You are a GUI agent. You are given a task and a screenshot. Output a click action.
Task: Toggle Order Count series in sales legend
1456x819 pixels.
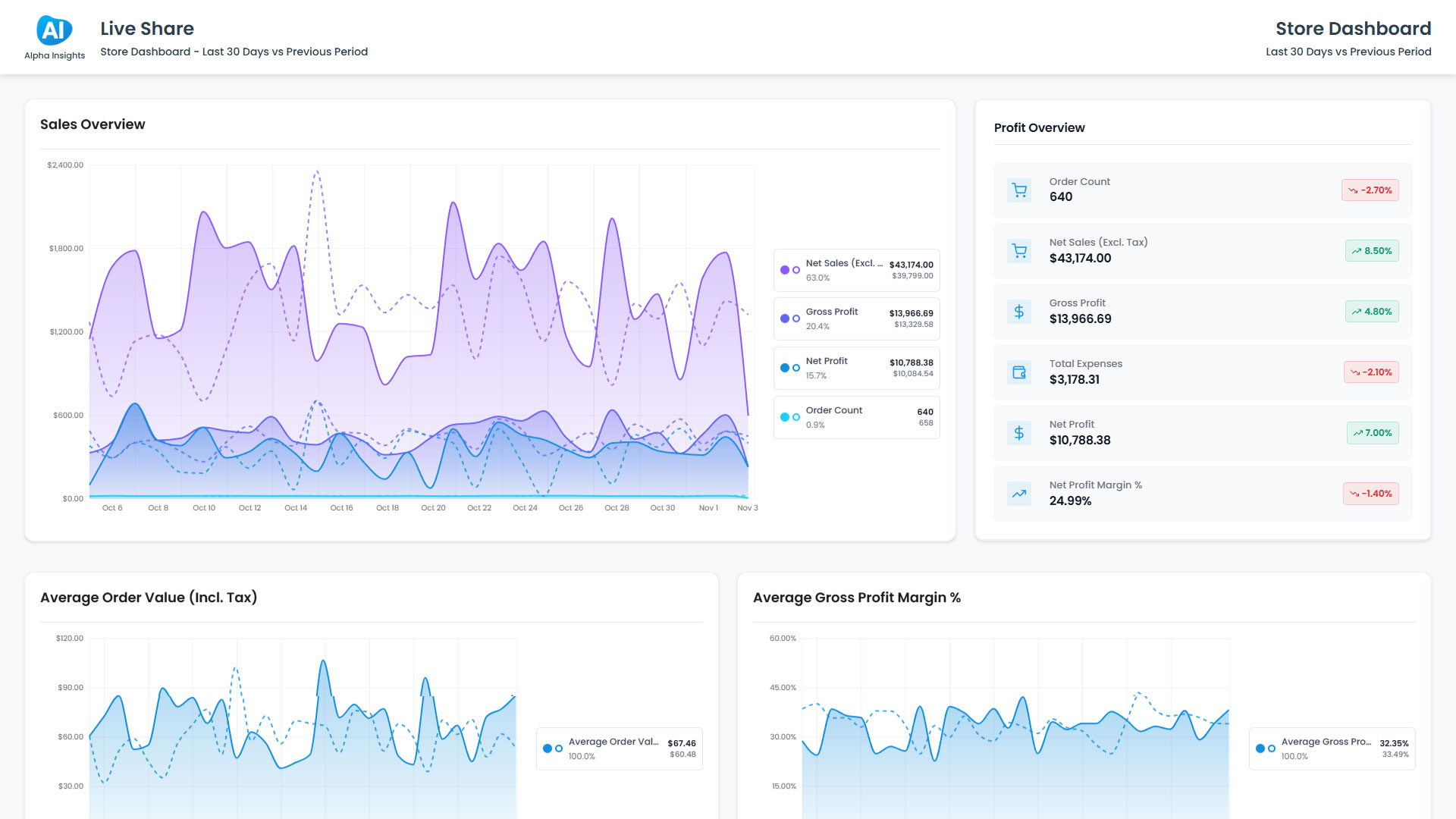click(856, 417)
